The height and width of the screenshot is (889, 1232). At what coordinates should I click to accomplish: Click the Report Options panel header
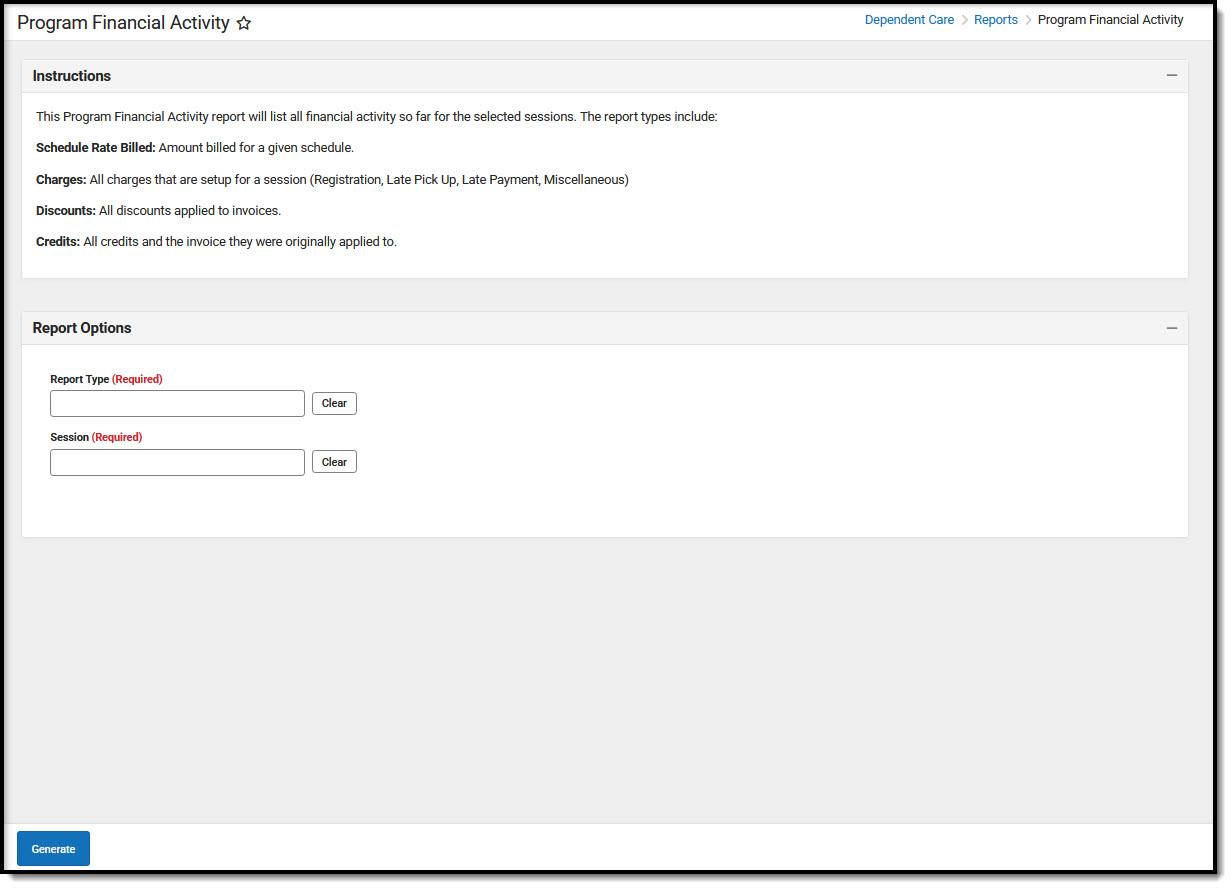click(x=82, y=327)
